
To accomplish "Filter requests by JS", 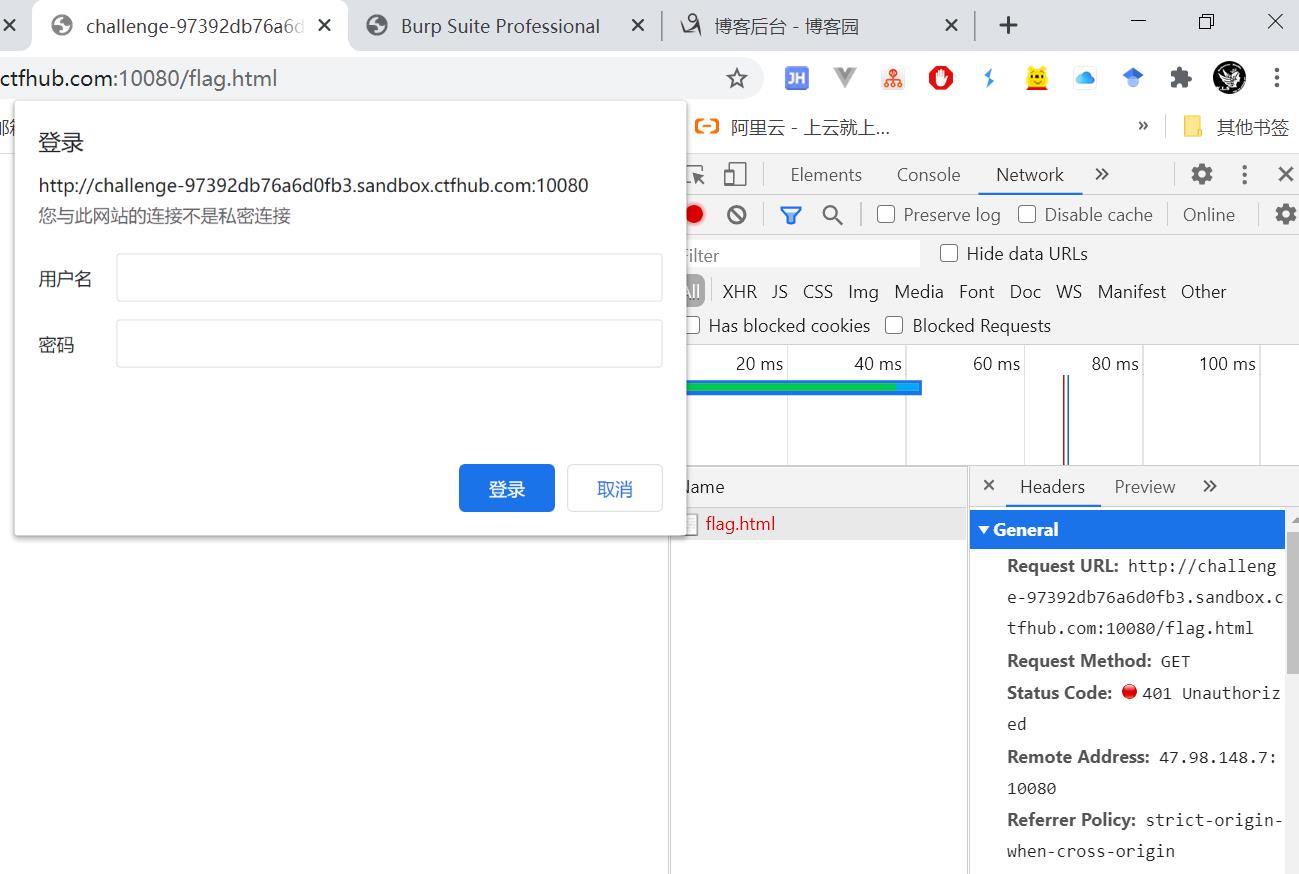I will pos(780,291).
